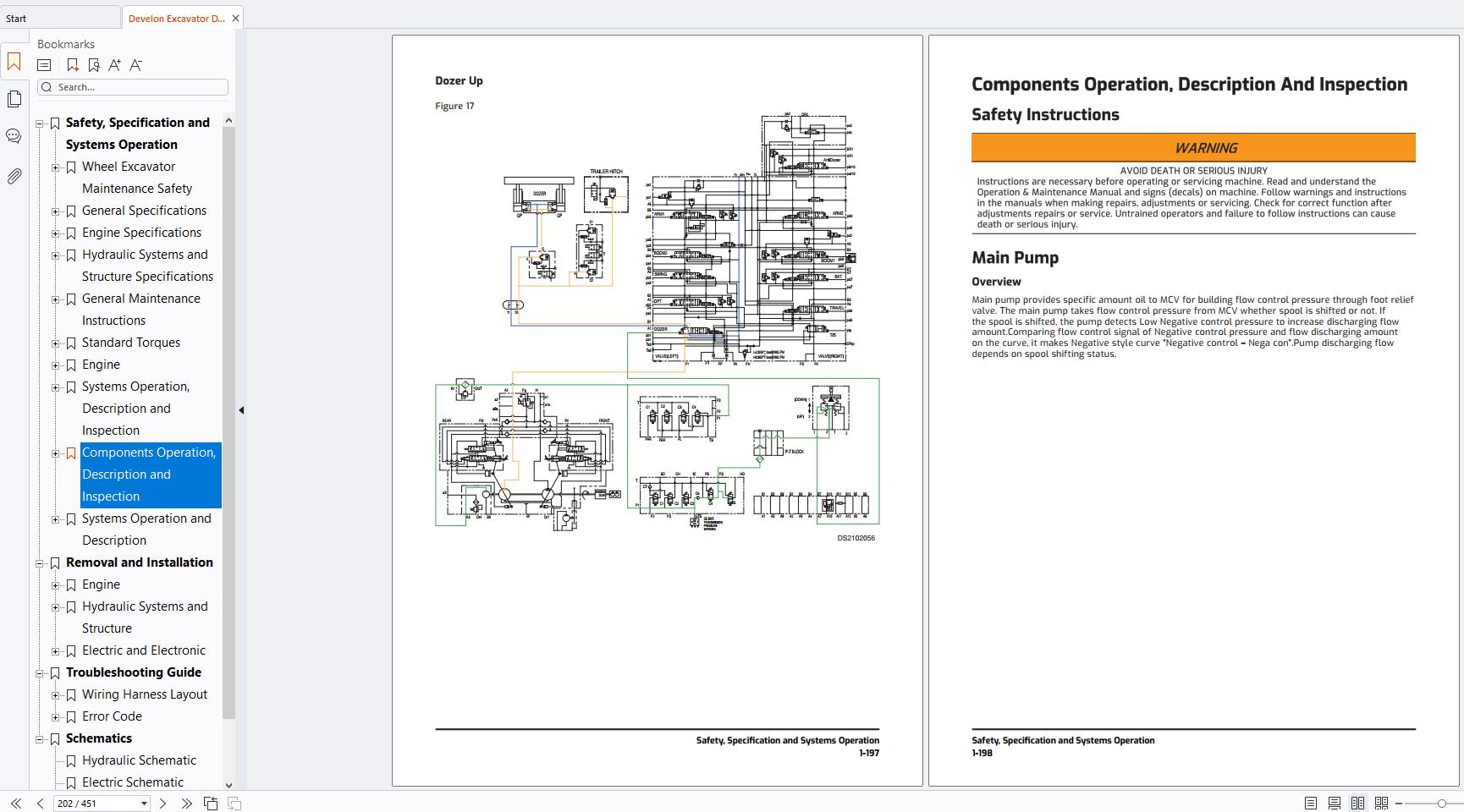The height and width of the screenshot is (812, 1464).
Task: Go to next page arrow
Action: pyautogui.click(x=163, y=804)
